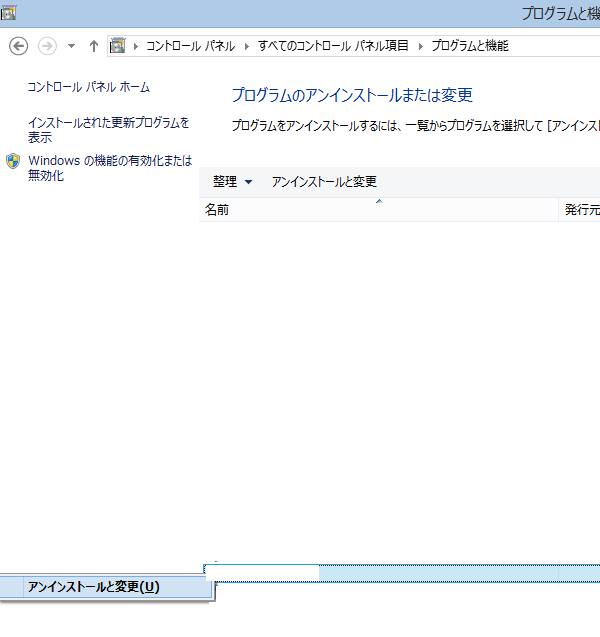Select プログラムと機能 breadcrumb
This screenshot has height=637, width=600.
pyautogui.click(x=470, y=46)
